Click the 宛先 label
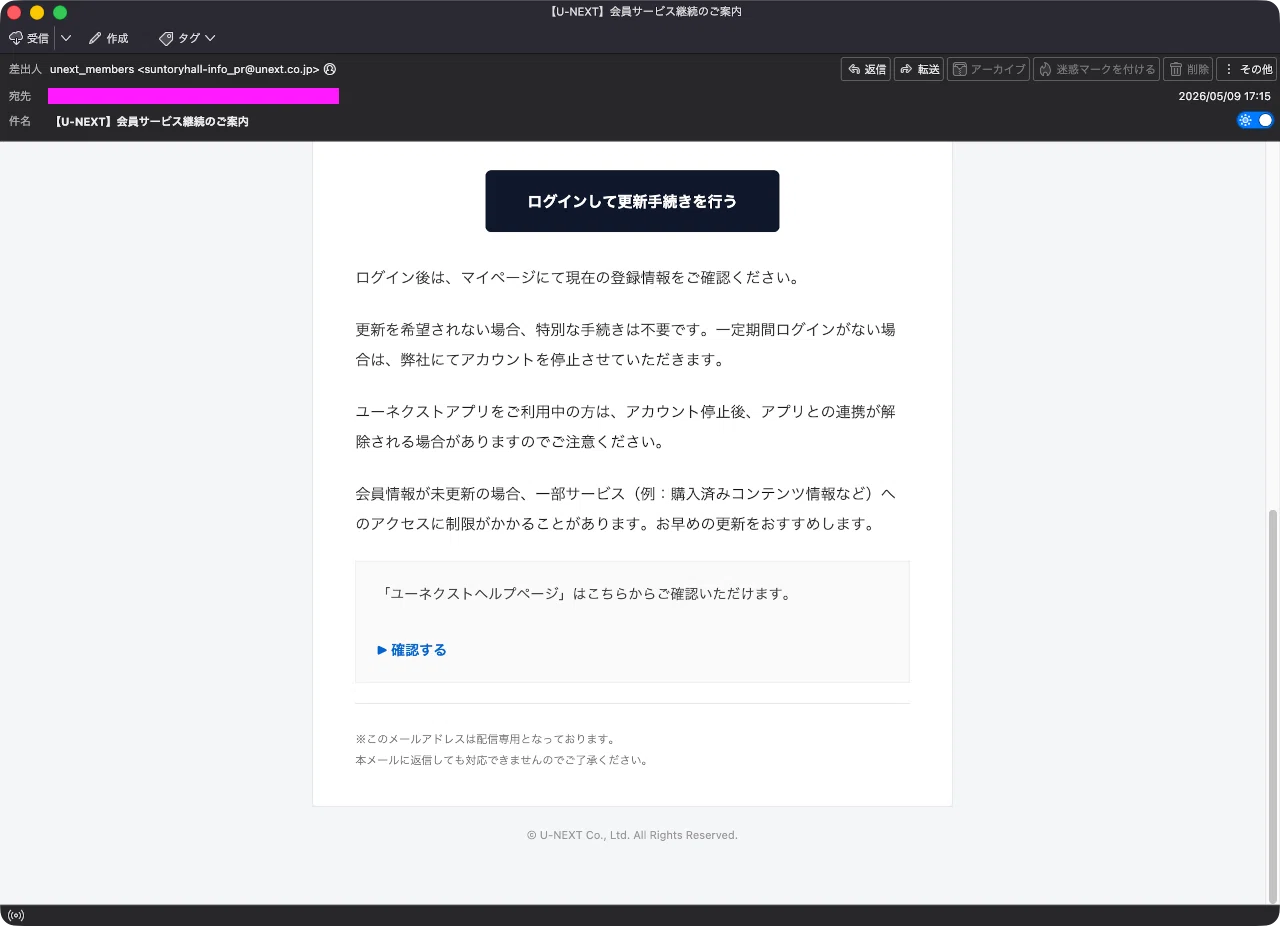Viewport: 1280px width, 926px height. click(20, 96)
